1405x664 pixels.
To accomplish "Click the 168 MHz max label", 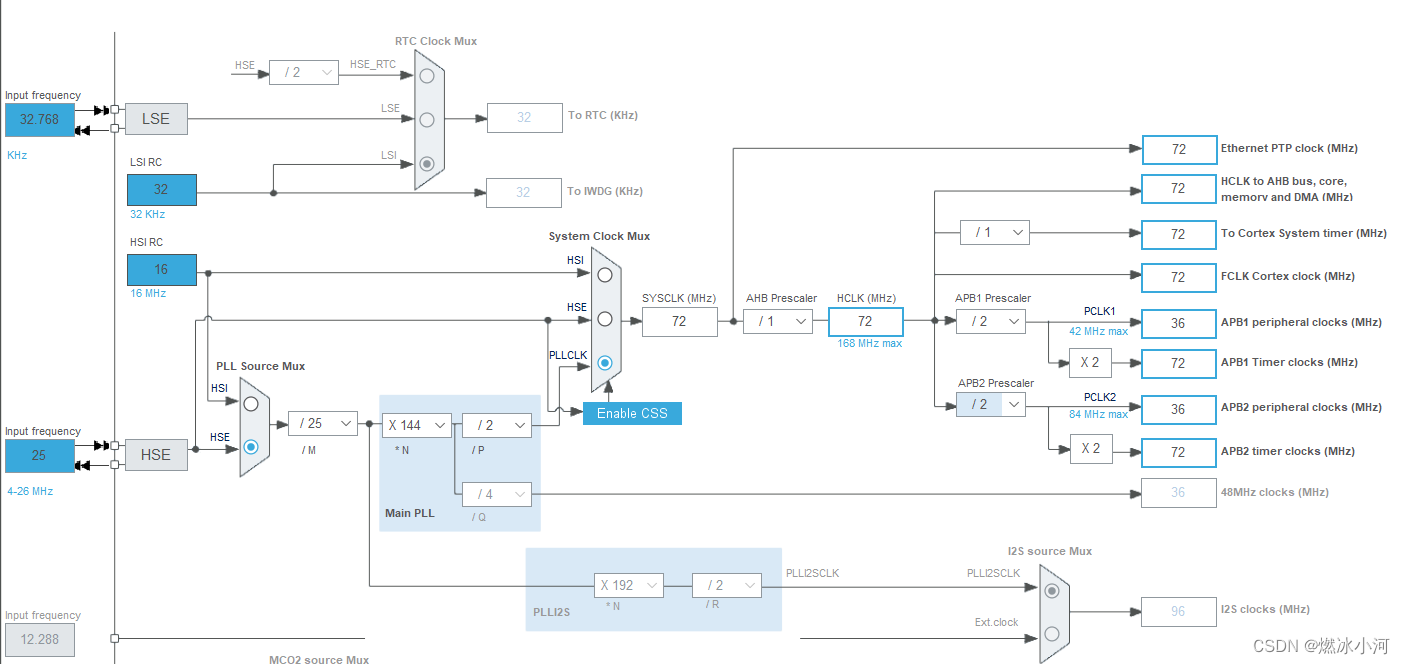I will click(870, 343).
